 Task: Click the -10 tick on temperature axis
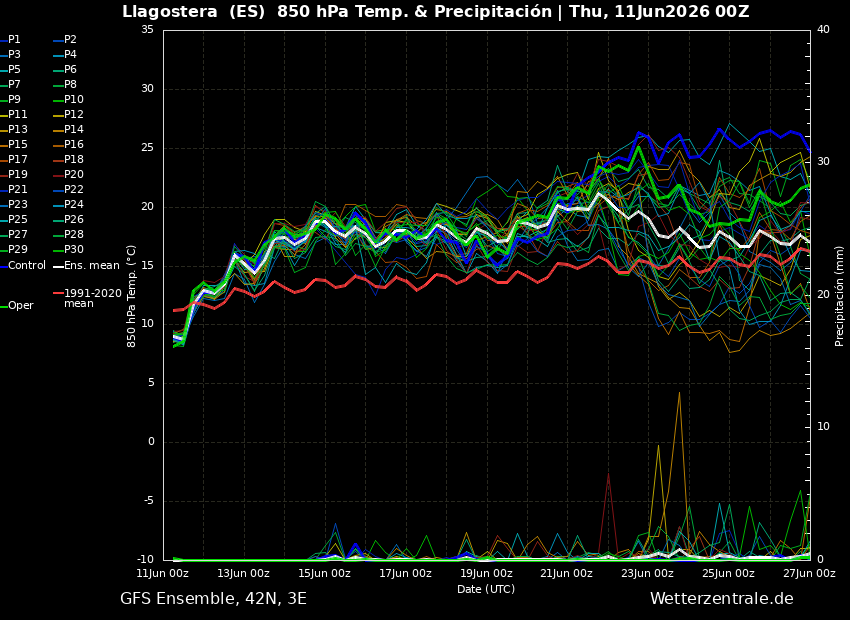[x=144, y=559]
